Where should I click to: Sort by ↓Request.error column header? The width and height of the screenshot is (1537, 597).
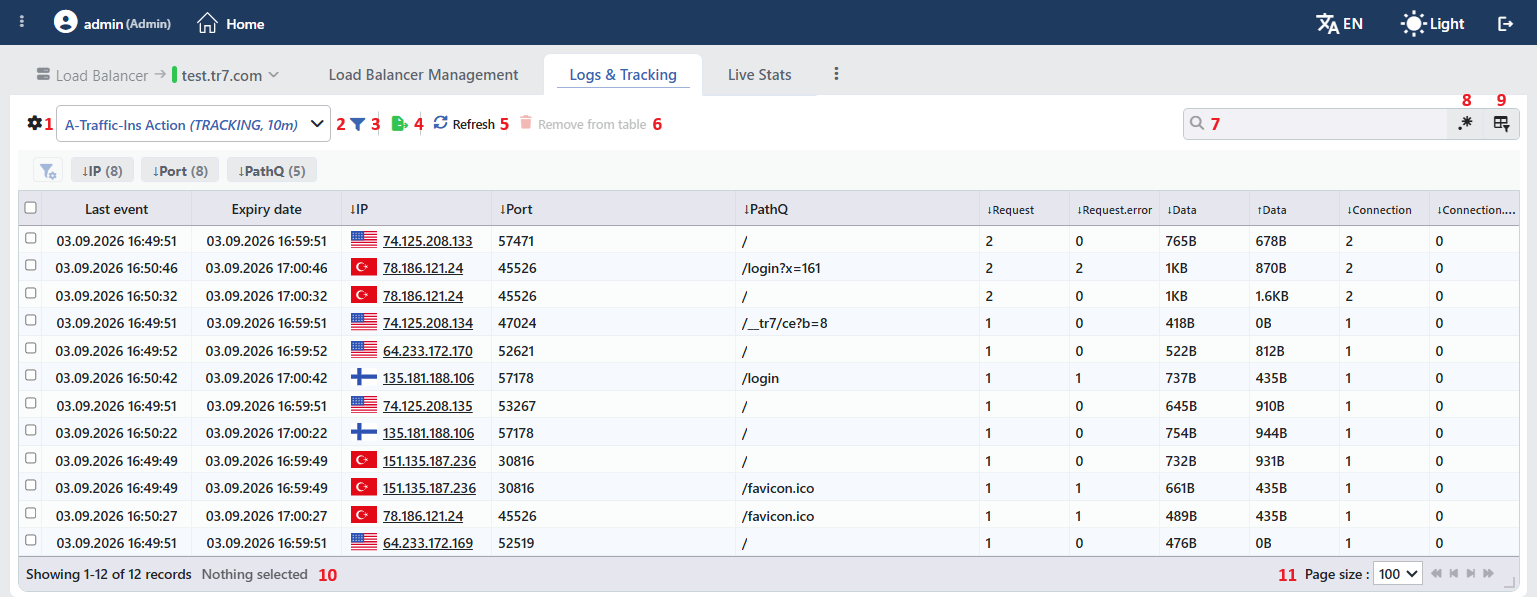tap(1114, 210)
